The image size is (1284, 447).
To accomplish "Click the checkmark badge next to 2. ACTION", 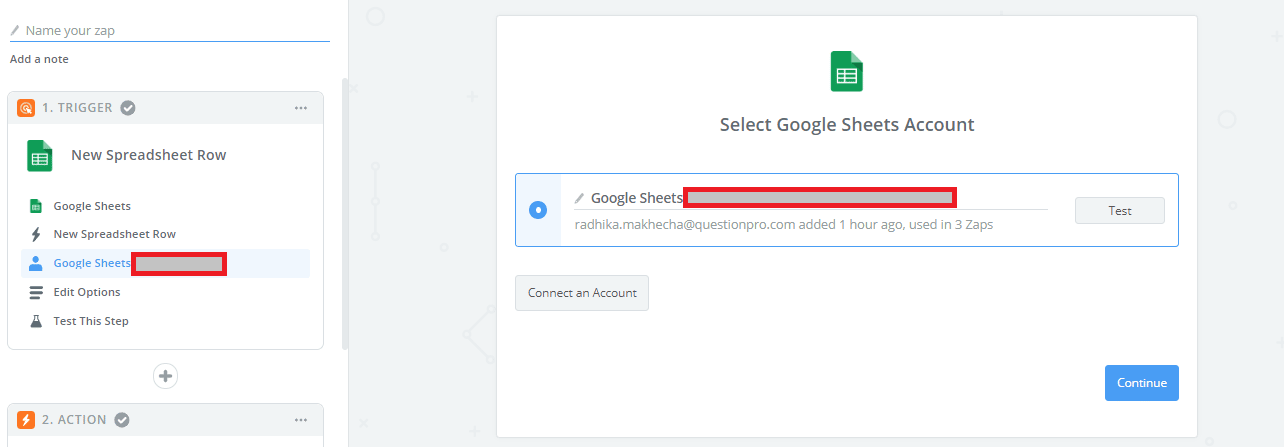I will click(x=122, y=420).
